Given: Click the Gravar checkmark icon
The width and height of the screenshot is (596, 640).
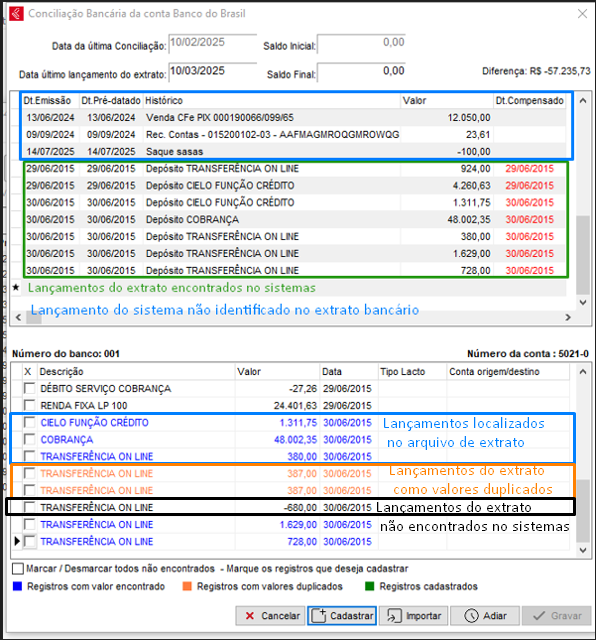Looking at the screenshot, I should [x=539, y=616].
